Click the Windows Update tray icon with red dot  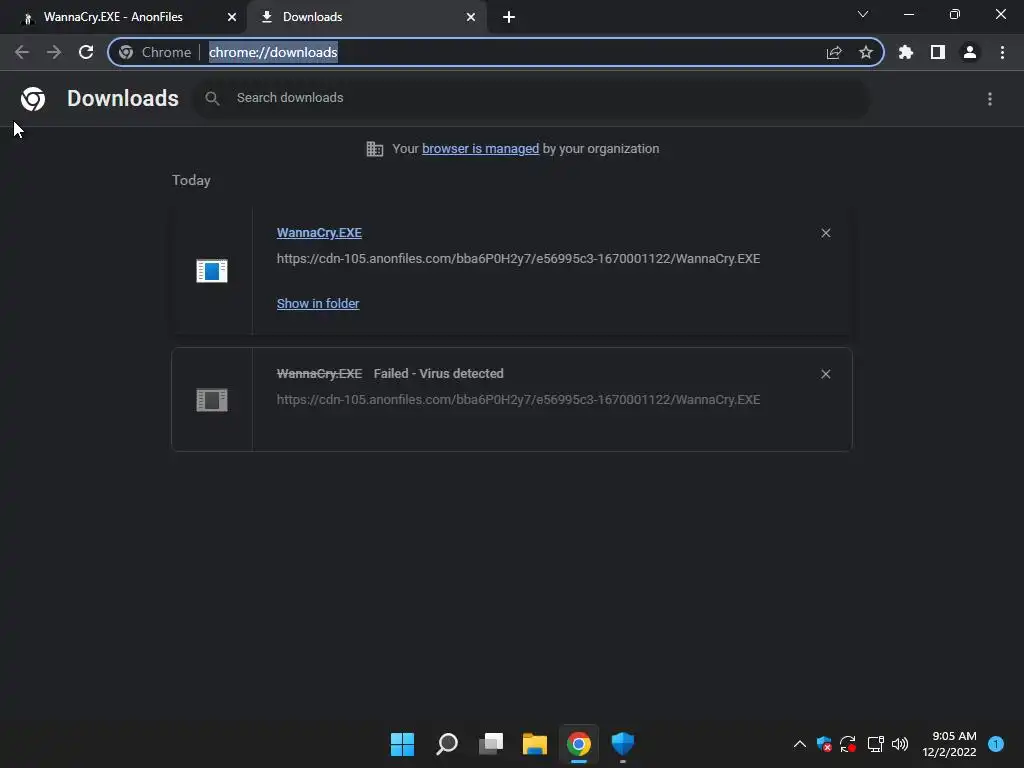click(x=848, y=744)
